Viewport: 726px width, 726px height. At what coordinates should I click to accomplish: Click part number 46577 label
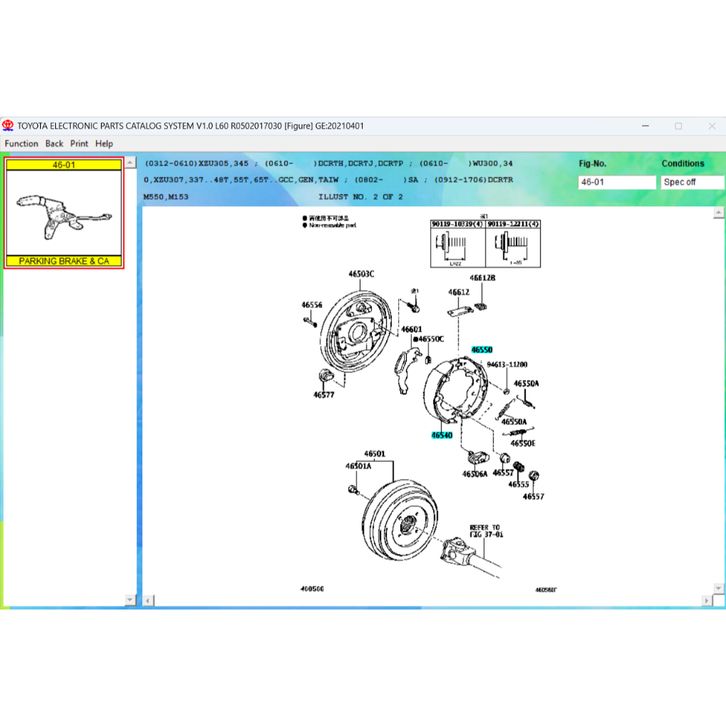tap(323, 395)
